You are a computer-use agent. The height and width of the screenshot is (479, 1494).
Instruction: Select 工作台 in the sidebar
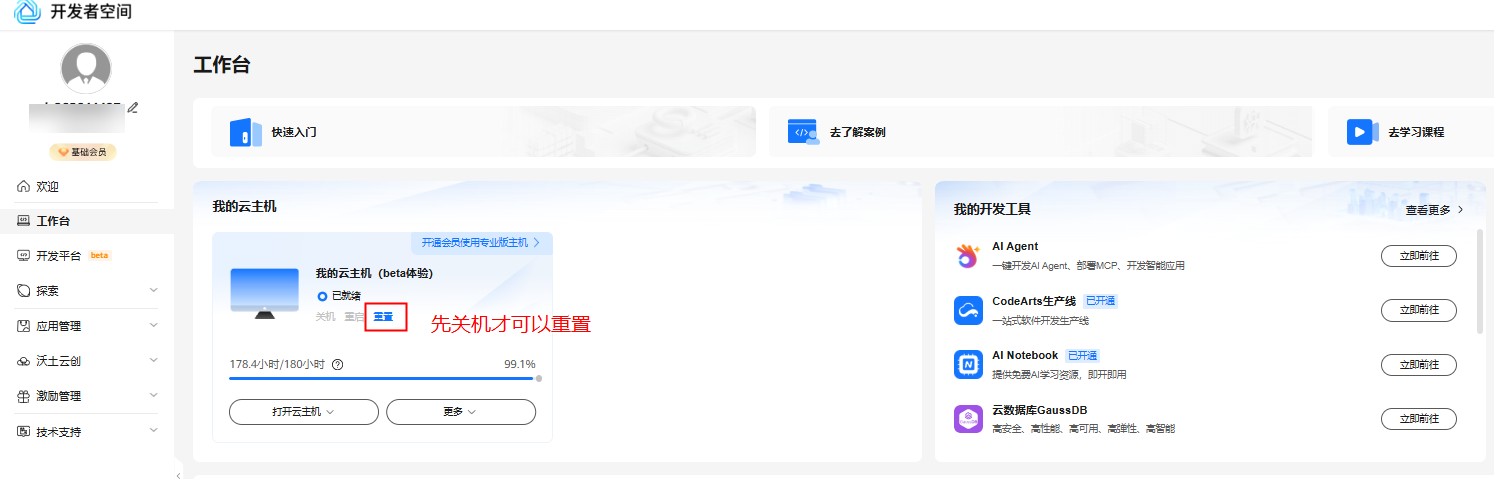tap(87, 221)
